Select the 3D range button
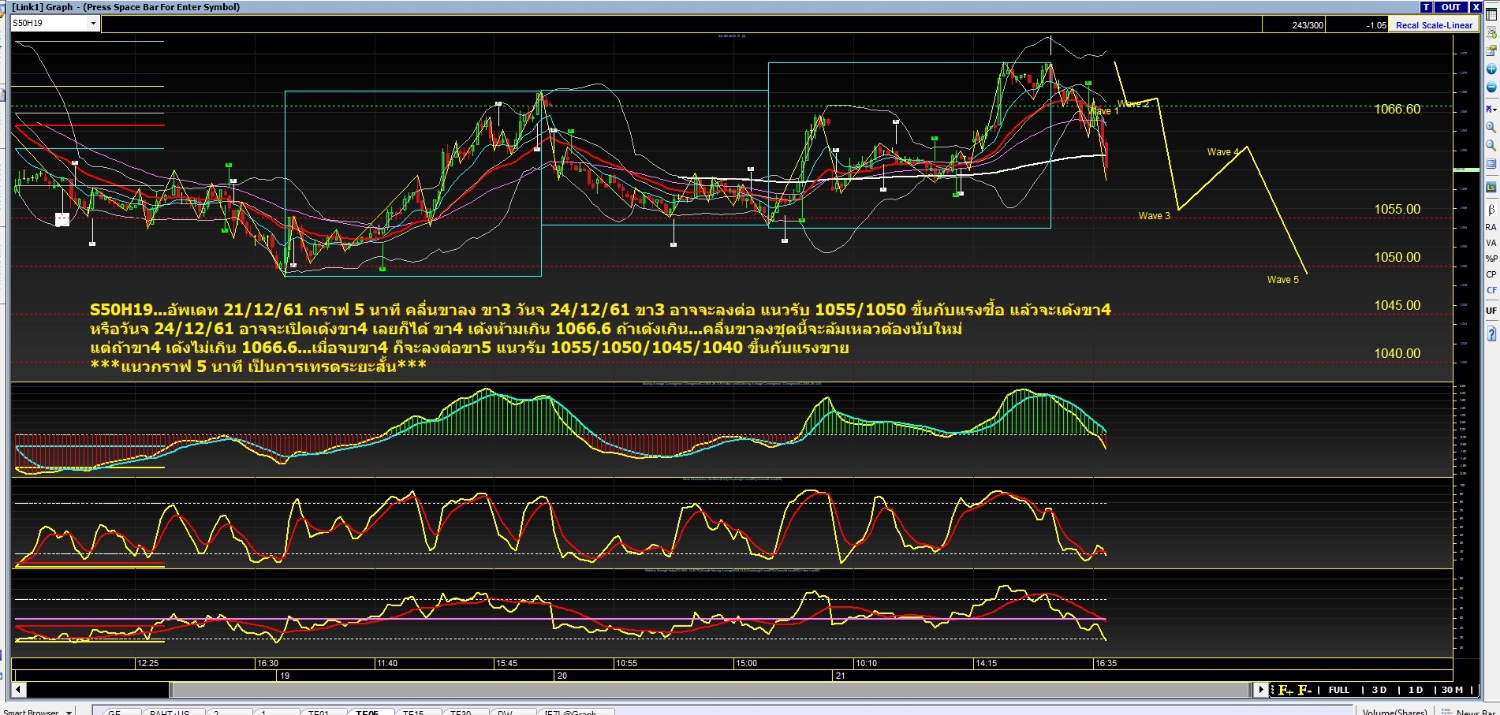 tap(1379, 690)
